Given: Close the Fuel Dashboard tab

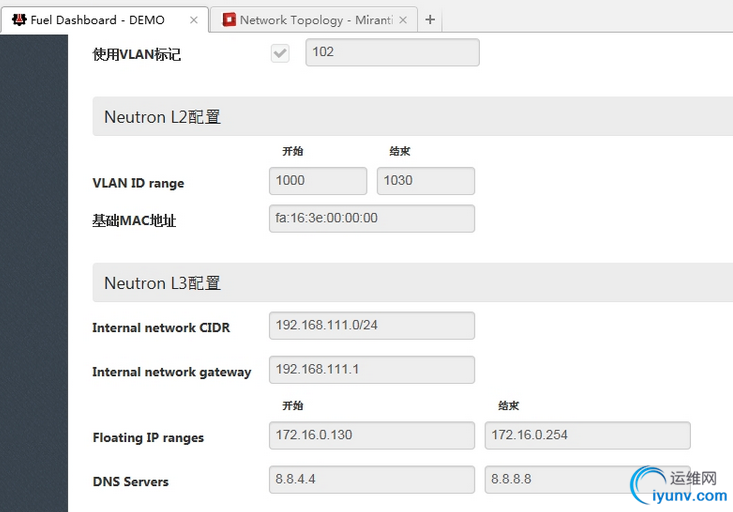Looking at the screenshot, I should [x=194, y=20].
